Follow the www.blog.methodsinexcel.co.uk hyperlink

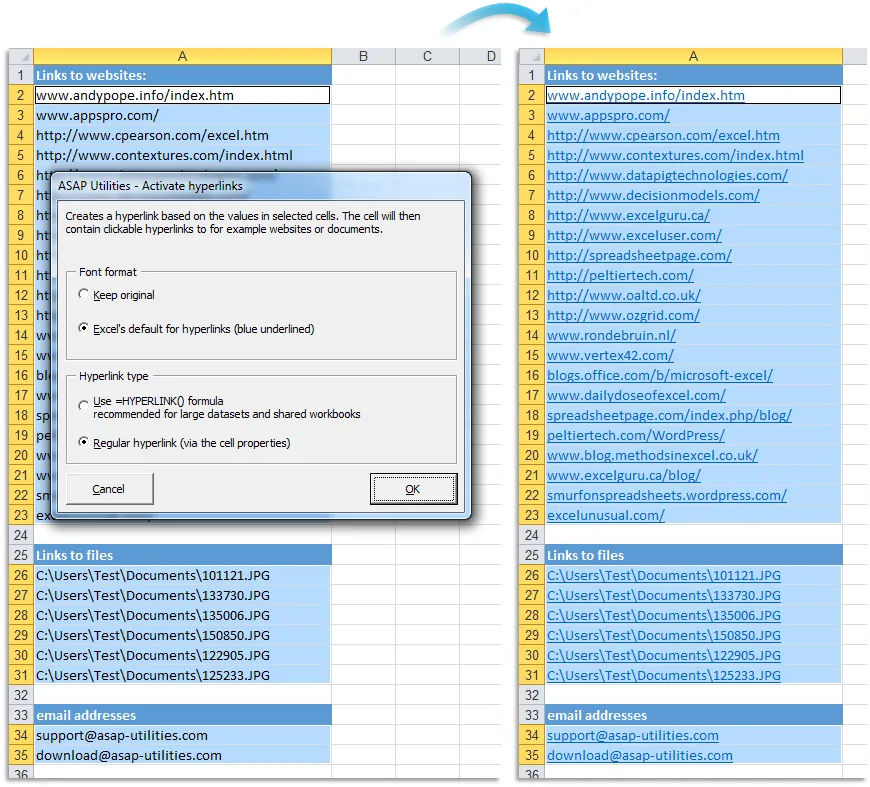(652, 455)
